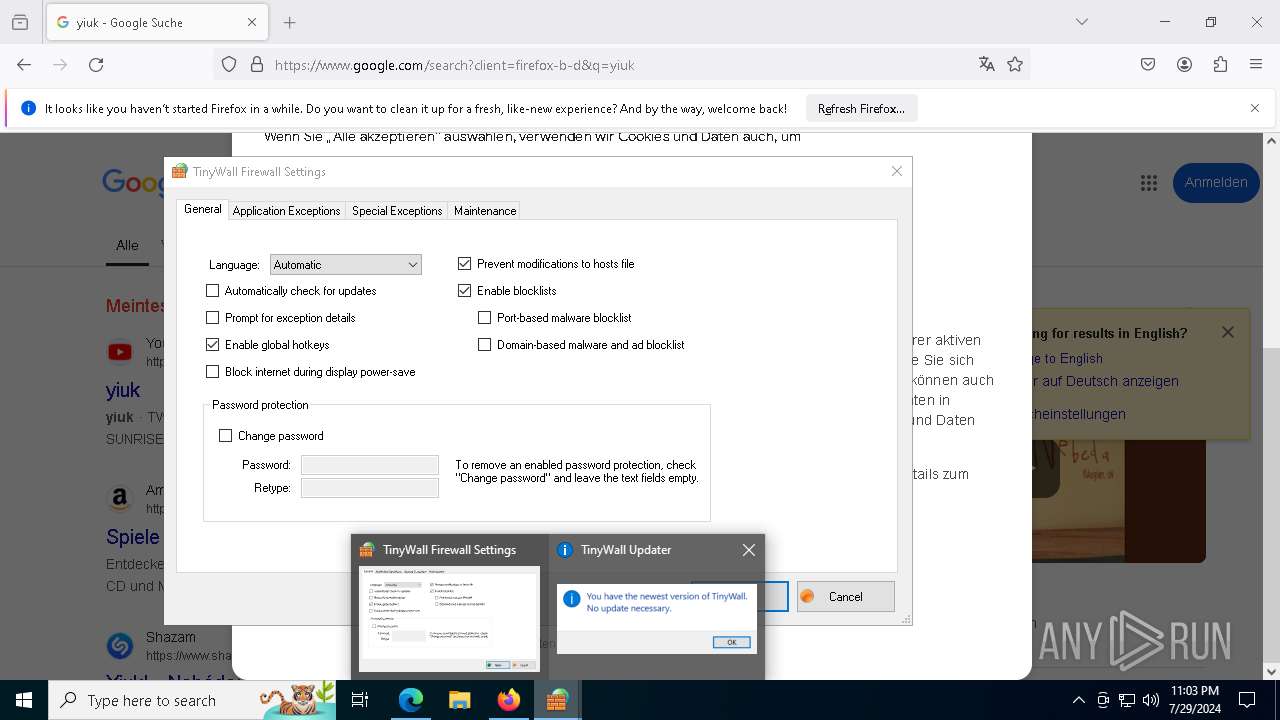
Task: Enable Domain-based malware and ad blocklist
Action: click(484, 345)
